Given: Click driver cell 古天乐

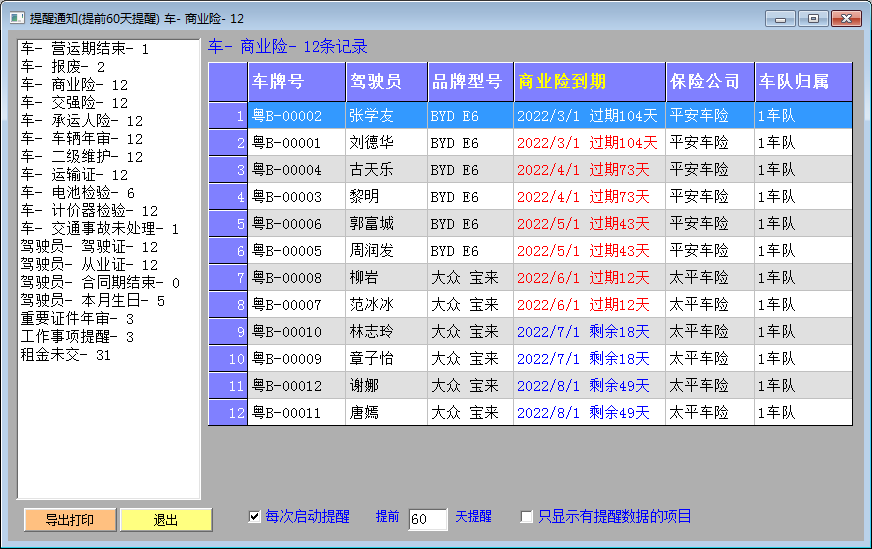Looking at the screenshot, I should coord(387,170).
